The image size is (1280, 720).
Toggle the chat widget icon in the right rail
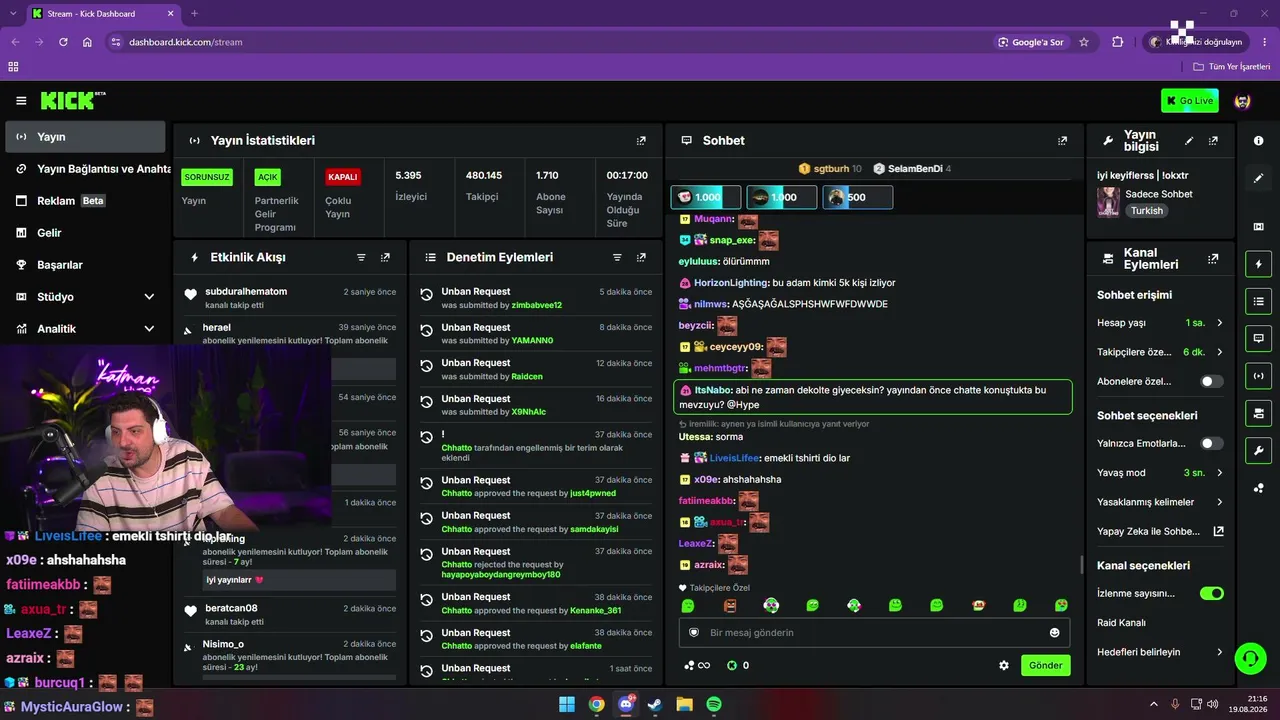pyautogui.click(x=1258, y=338)
